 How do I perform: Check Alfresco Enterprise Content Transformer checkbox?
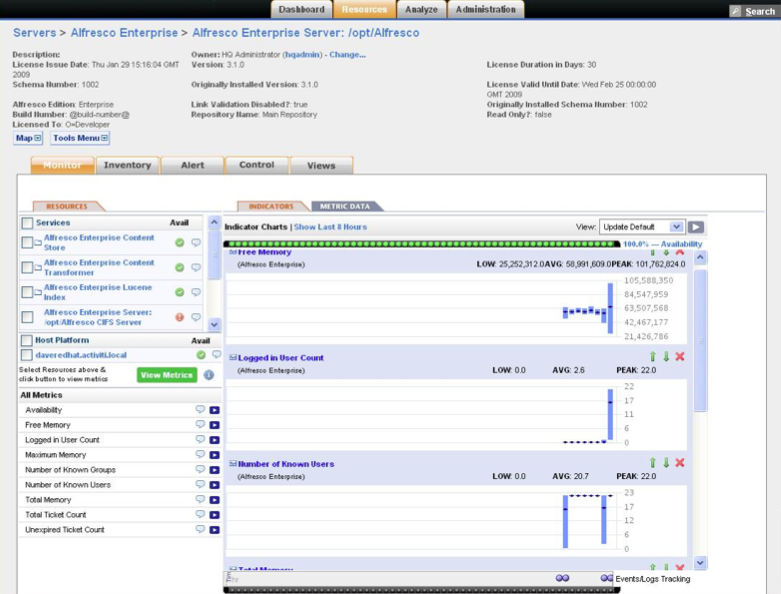(27, 267)
